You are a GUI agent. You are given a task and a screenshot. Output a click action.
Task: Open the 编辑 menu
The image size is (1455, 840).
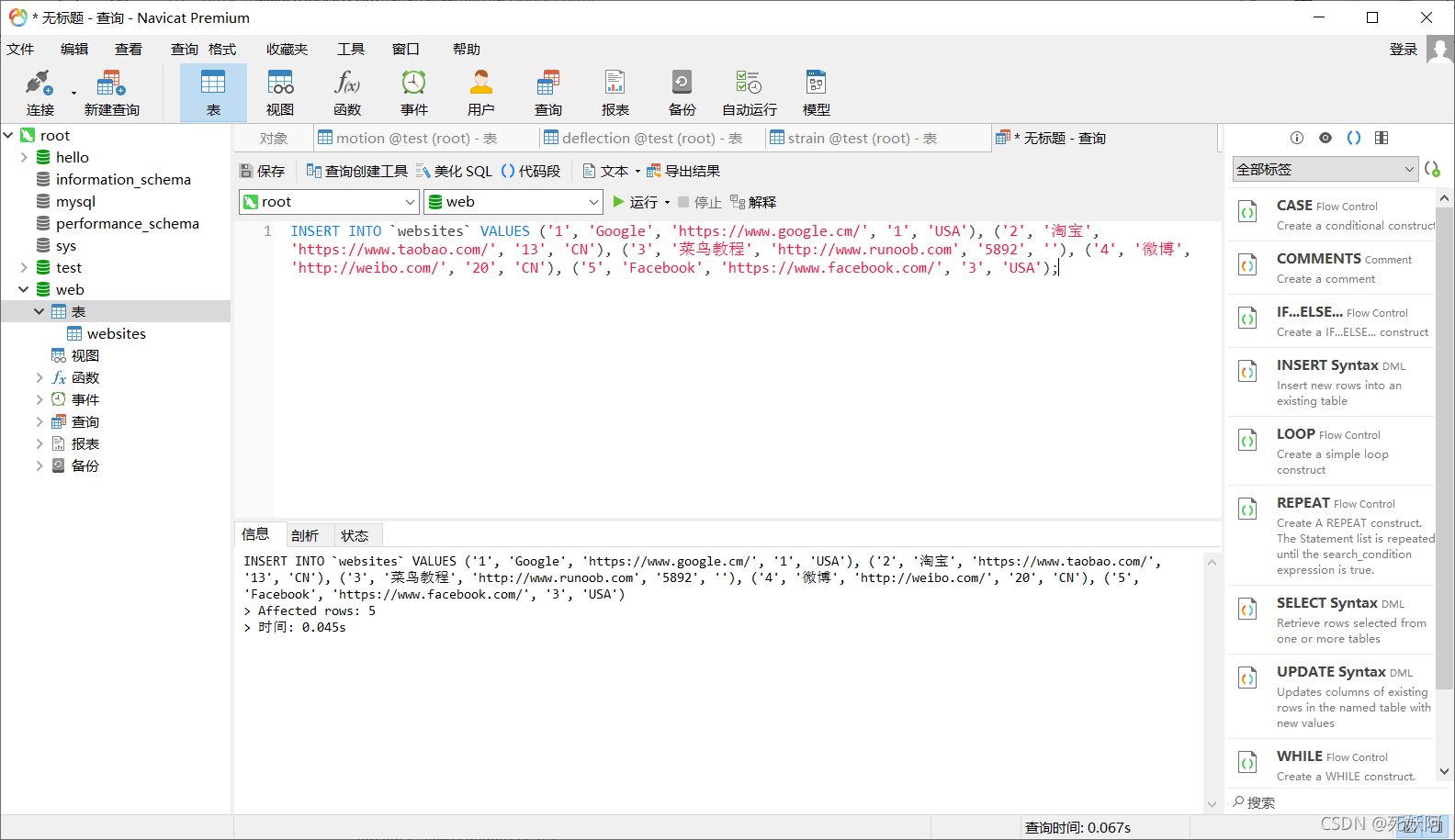[74, 50]
